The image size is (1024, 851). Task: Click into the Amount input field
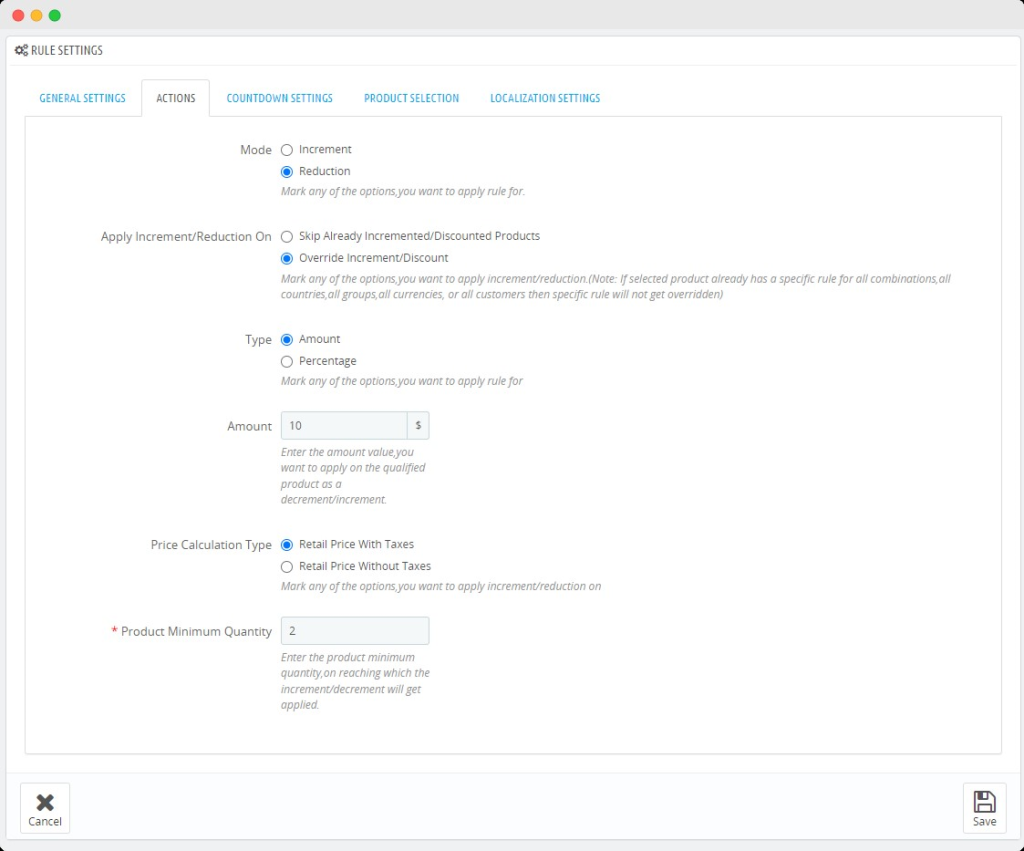tap(343, 426)
